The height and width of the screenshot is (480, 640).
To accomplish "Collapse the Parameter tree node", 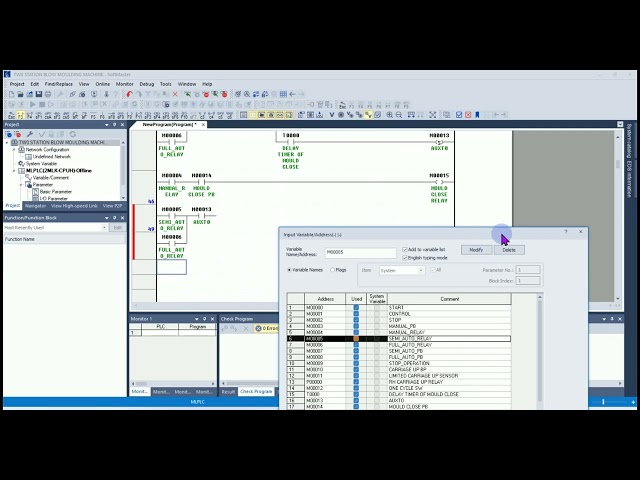I will [x=21, y=184].
